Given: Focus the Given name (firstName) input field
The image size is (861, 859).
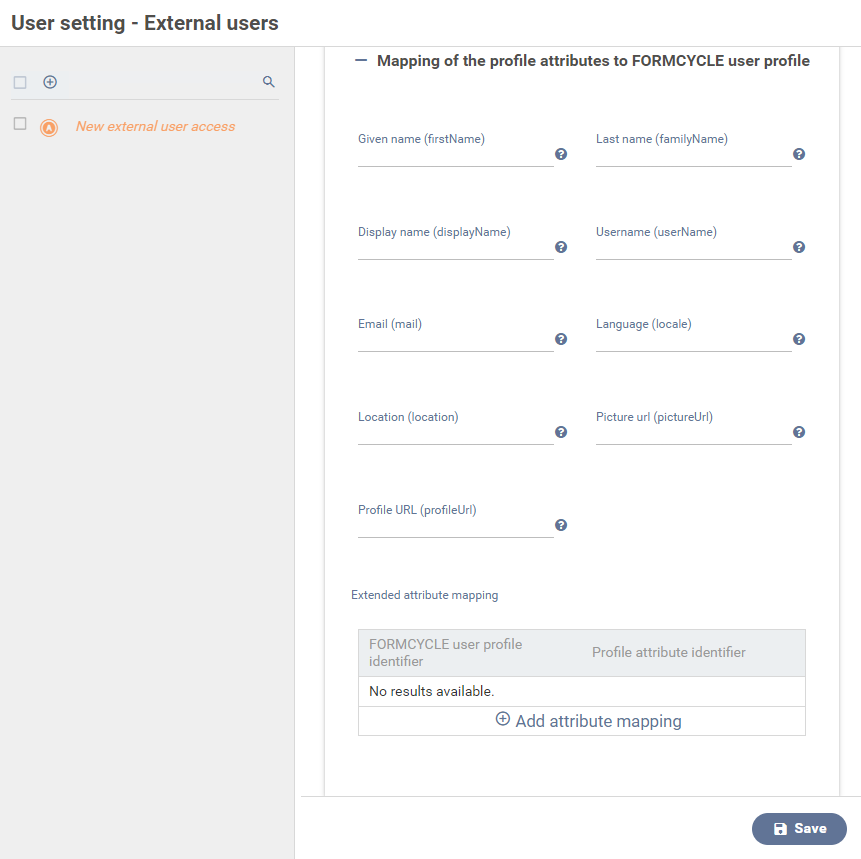Looking at the screenshot, I should [455, 155].
